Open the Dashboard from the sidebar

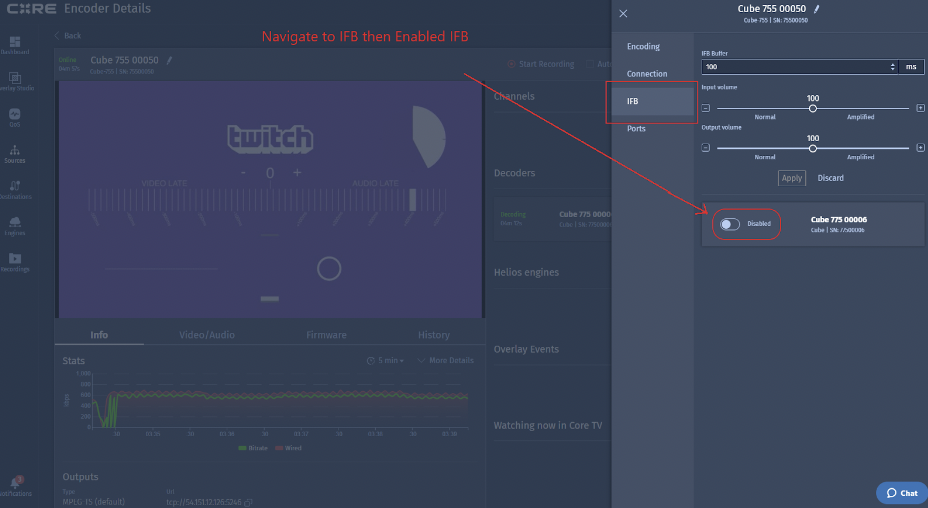15,45
